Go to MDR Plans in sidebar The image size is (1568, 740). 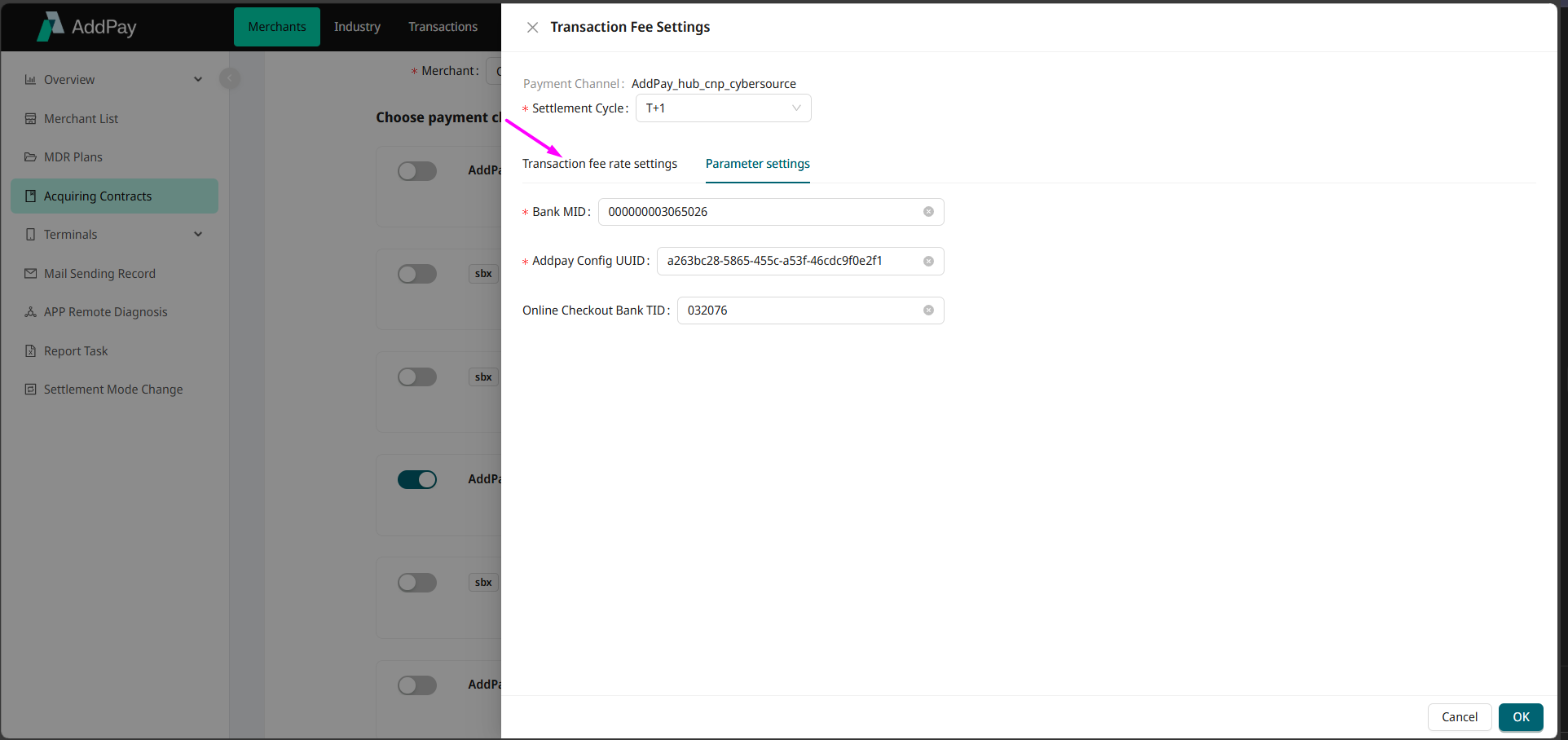click(73, 157)
